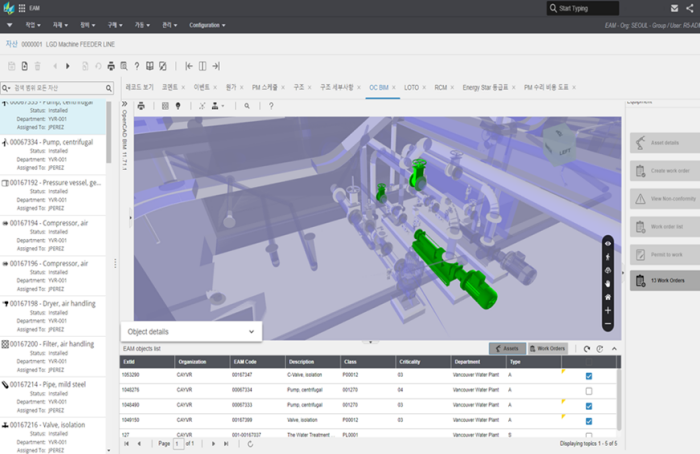
Task: Uncheck the checkbox for row 1049150
Action: [589, 421]
